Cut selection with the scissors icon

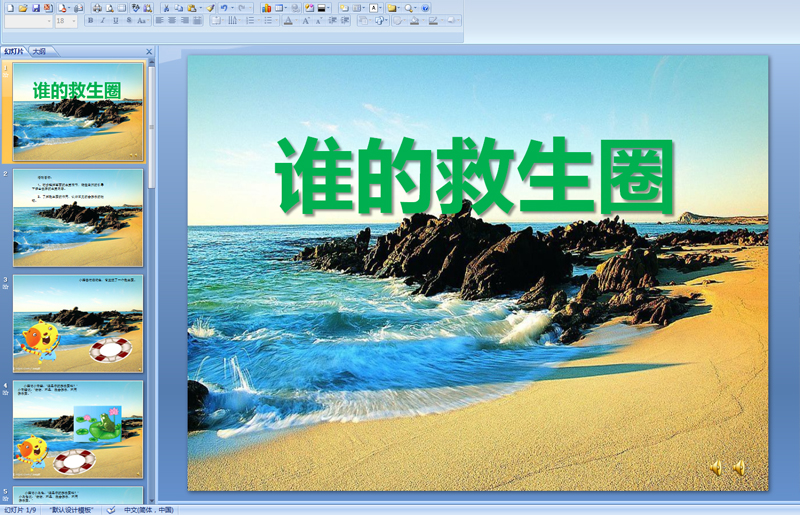tap(166, 8)
